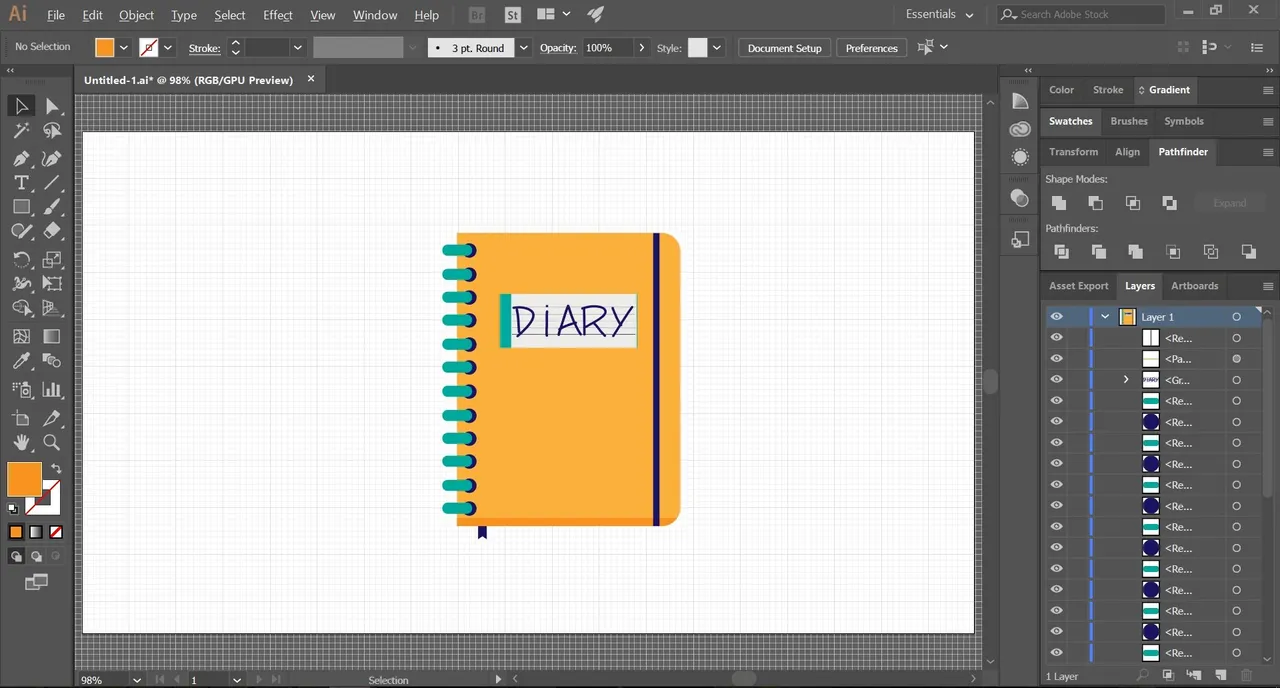
Task: Open the fill color dropdown arrow
Action: click(x=124, y=48)
